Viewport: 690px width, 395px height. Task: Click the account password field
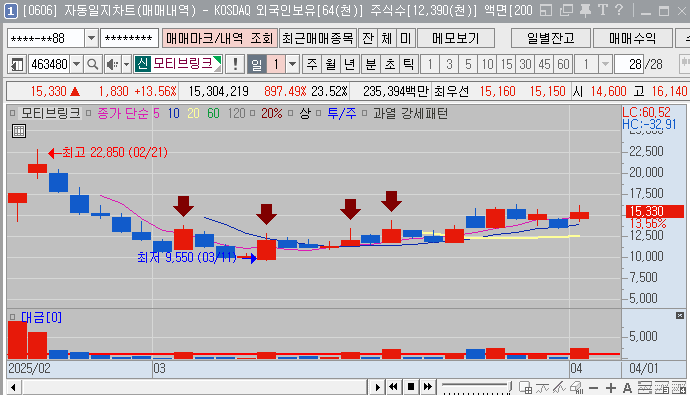tap(129, 38)
